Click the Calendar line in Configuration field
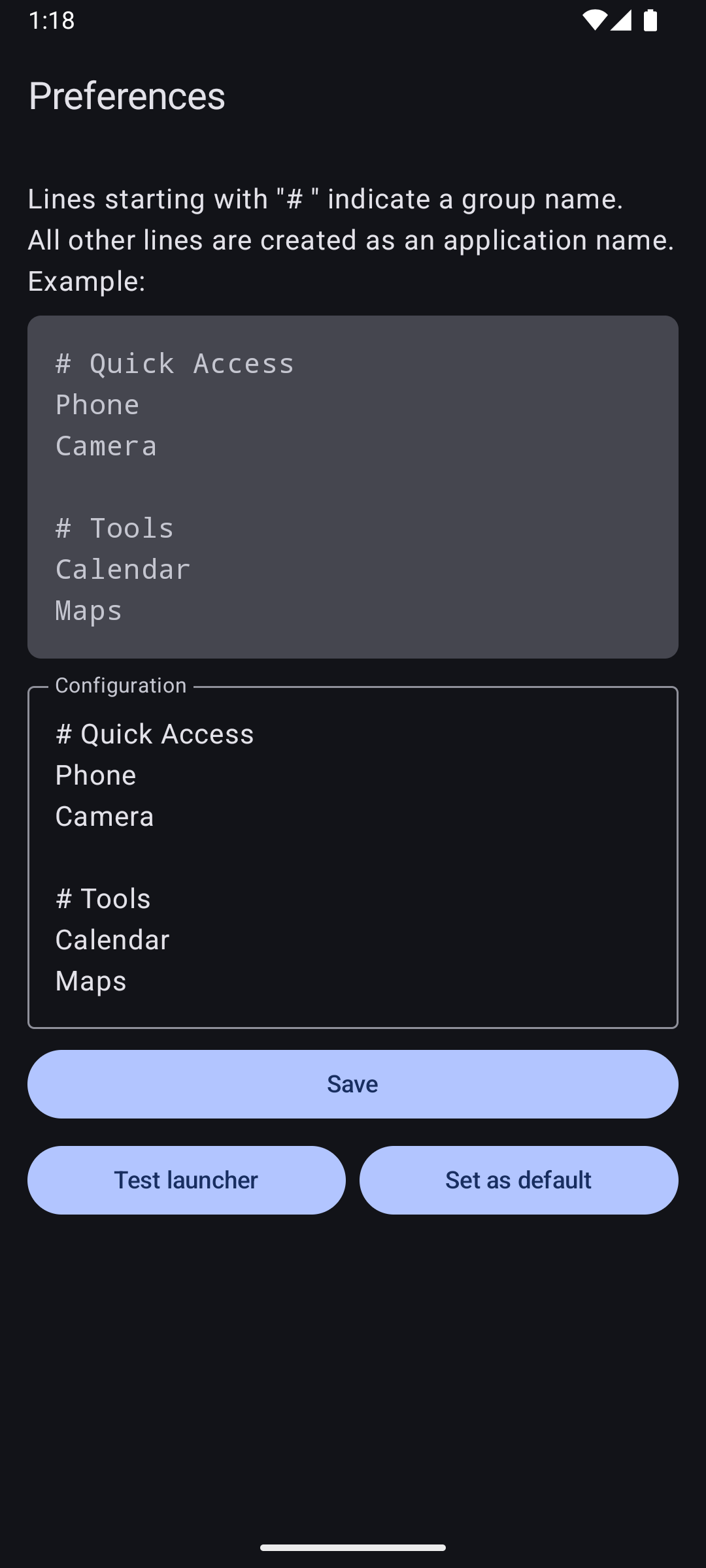Screen dimensions: 706x1568 click(112, 940)
